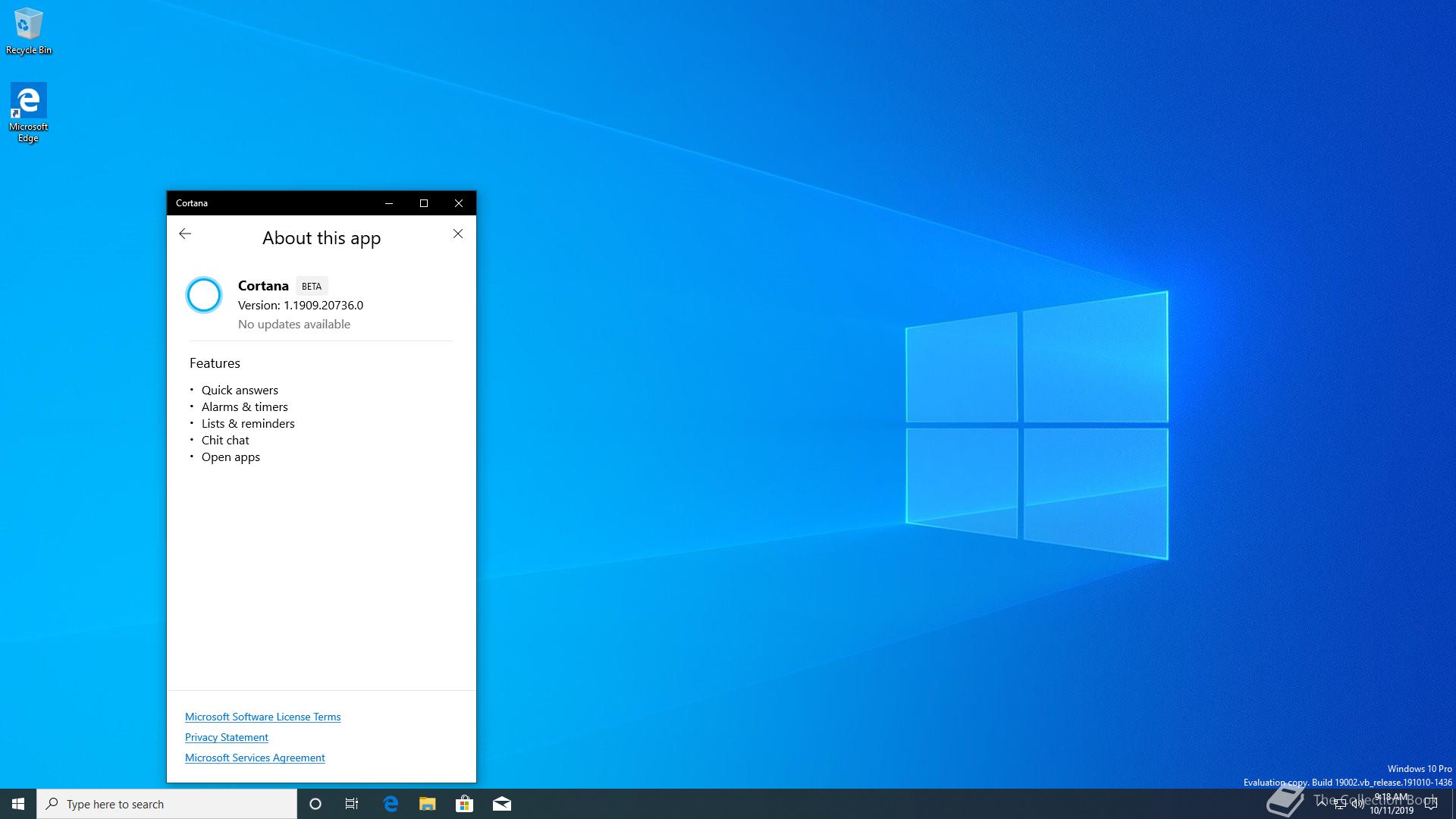The height and width of the screenshot is (819, 1456).
Task: Click the Features heading
Action: (215, 363)
